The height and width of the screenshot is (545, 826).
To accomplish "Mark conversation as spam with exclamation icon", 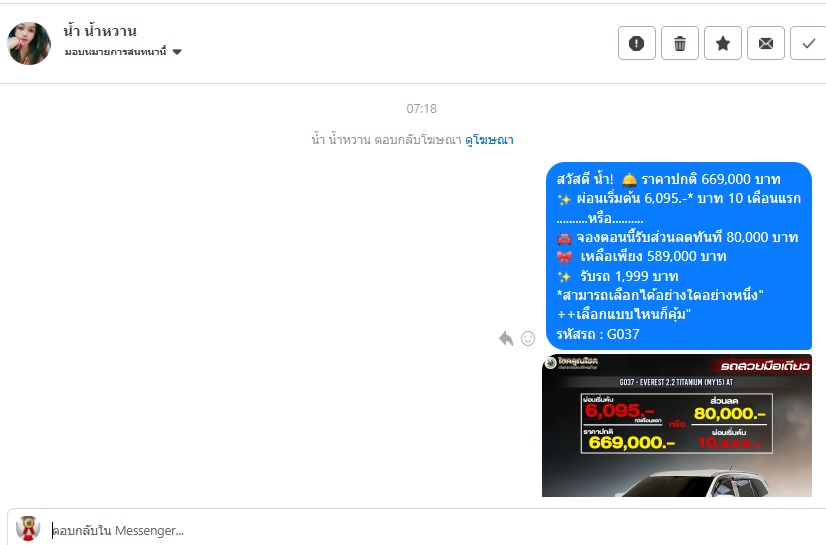I will click(x=636, y=43).
